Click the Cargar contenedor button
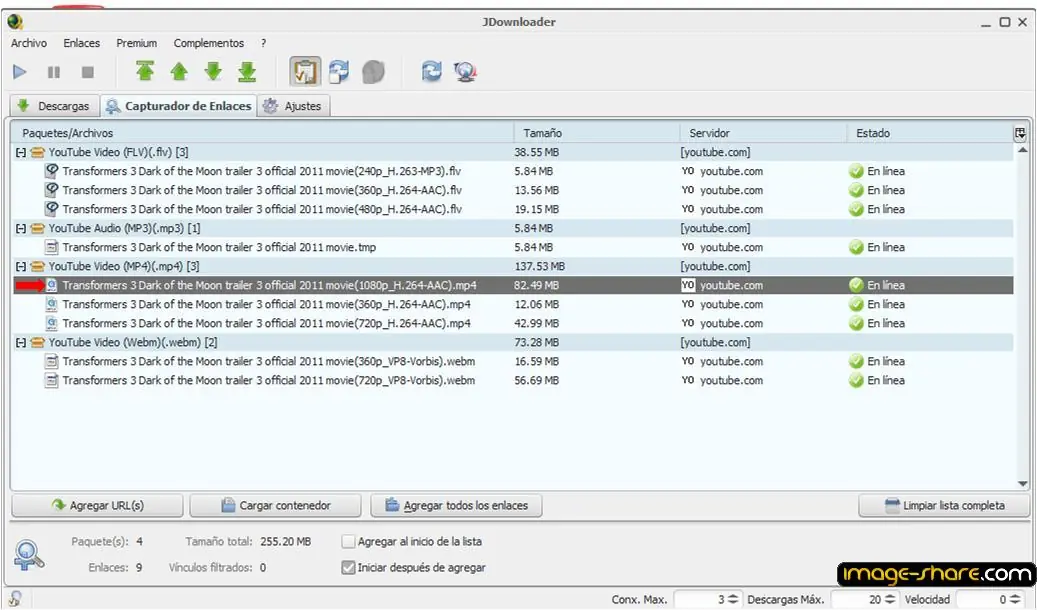The width and height of the screenshot is (1037, 610). click(x=275, y=505)
